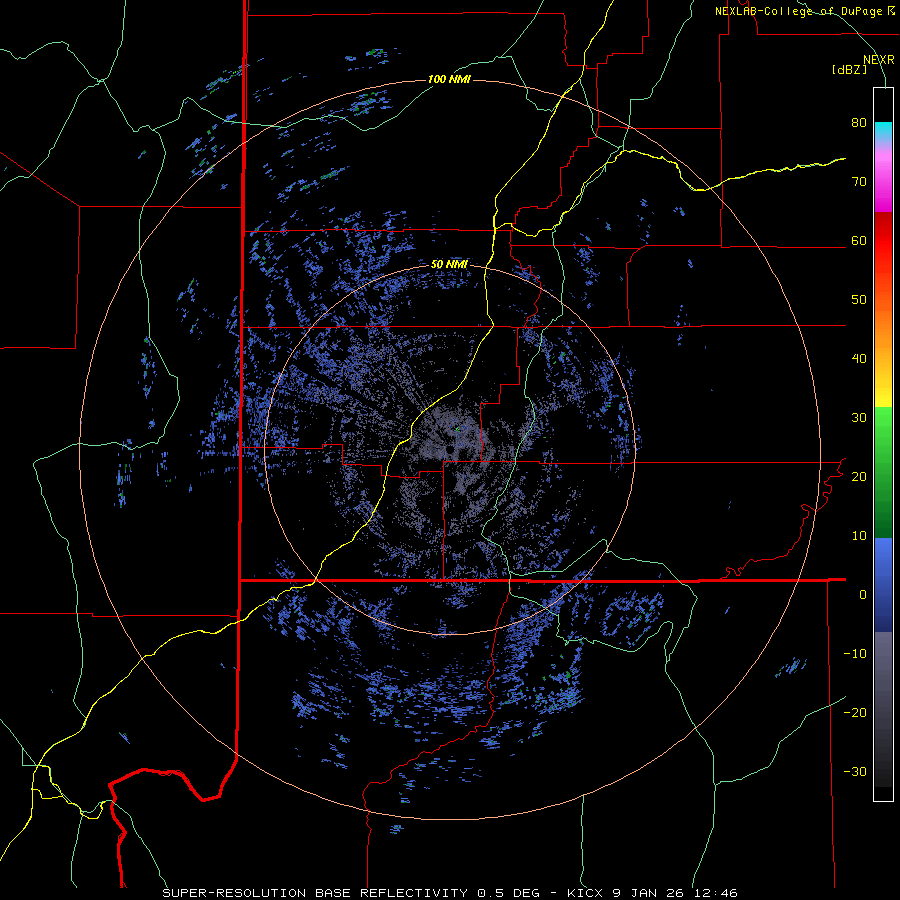Viewport: 900px width, 900px height.
Task: Click the green segment of the color bar
Action: (883, 472)
